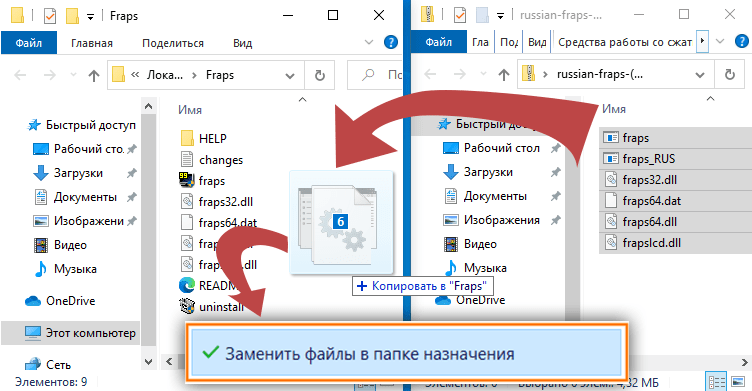Select fraps64.dat in Fraps folder
Image resolution: width=752 pixels, height=391 pixels.
(x=219, y=223)
